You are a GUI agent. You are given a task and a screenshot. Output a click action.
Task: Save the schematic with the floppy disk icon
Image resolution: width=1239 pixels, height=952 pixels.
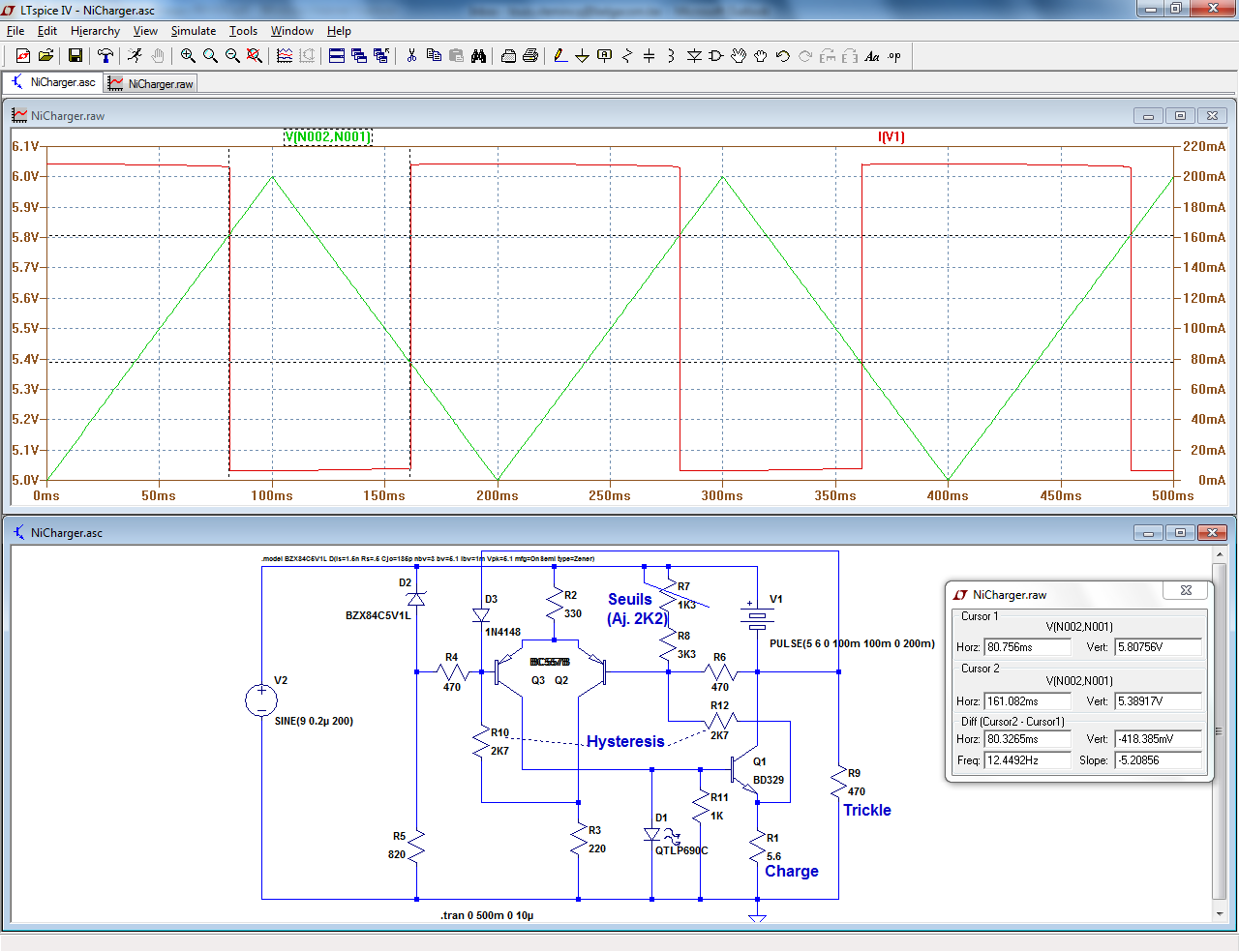click(75, 56)
